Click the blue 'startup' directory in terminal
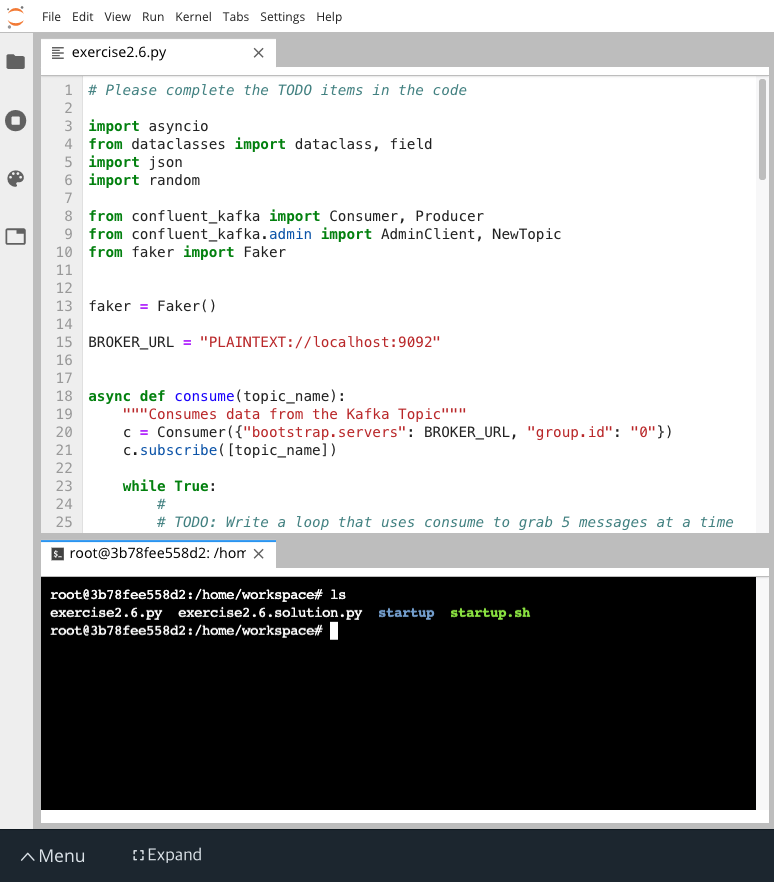The width and height of the screenshot is (774, 882). point(406,613)
